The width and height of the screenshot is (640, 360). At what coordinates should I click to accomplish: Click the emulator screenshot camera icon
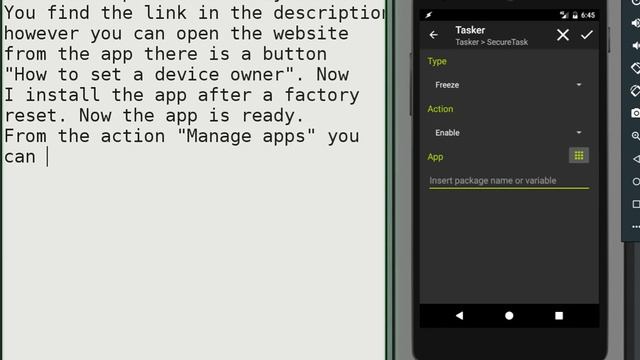[x=636, y=113]
